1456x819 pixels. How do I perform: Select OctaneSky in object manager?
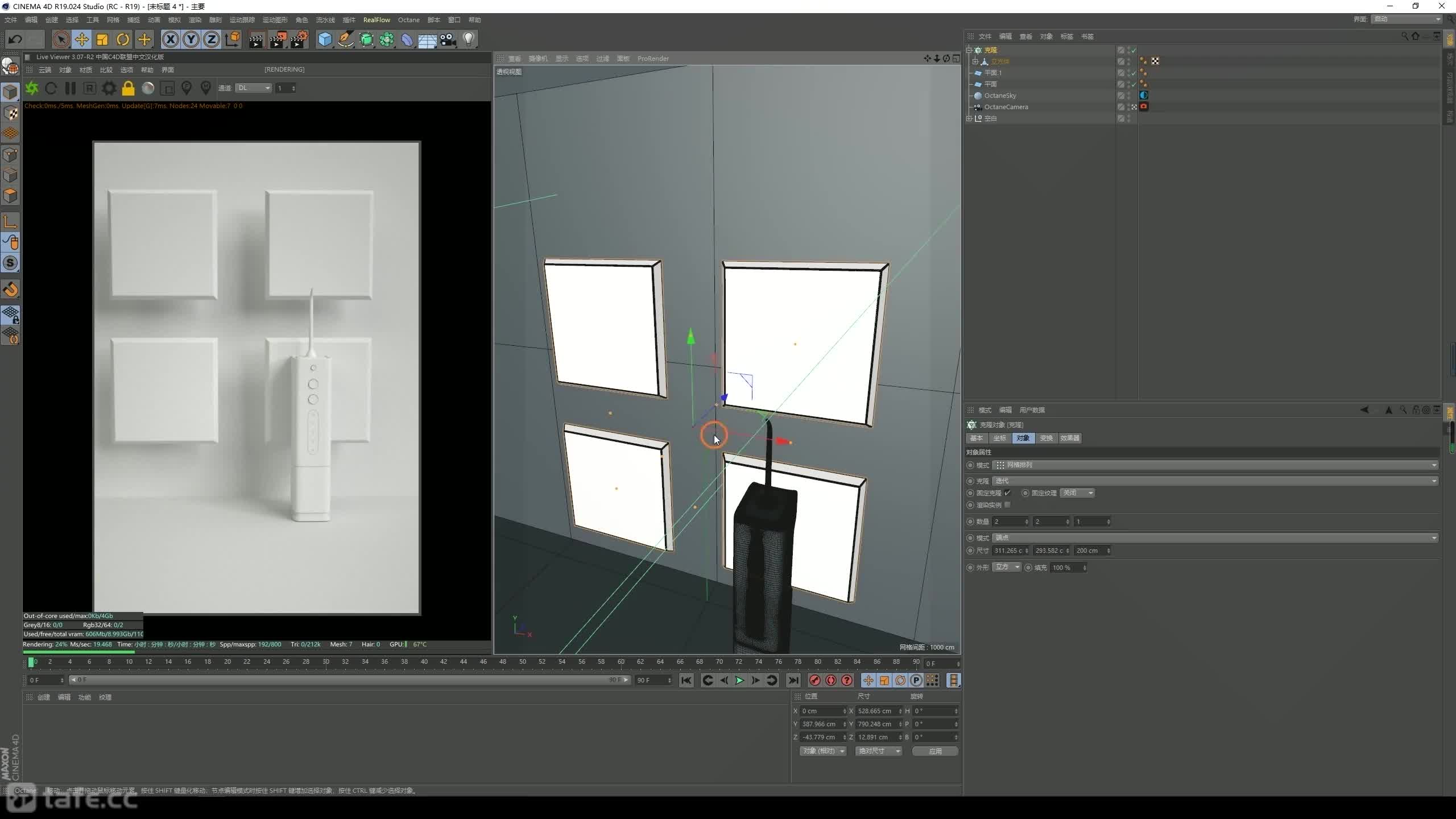click(x=1000, y=96)
